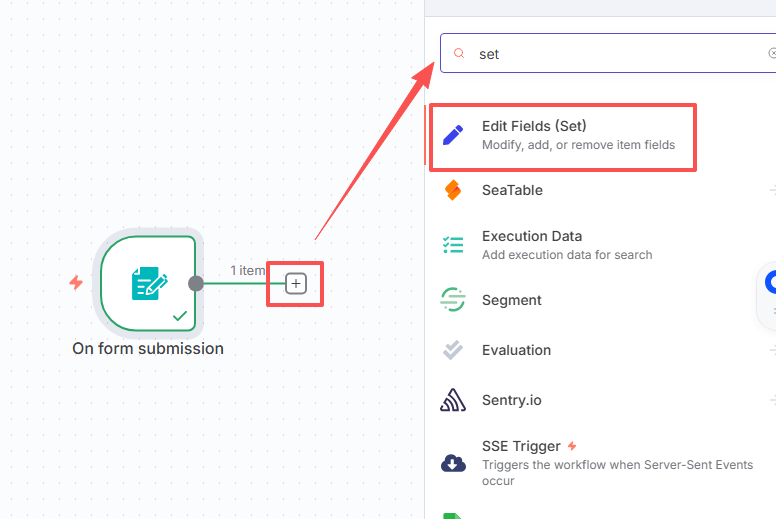
Task: Click the trigger lightning bolt icon
Action: pos(76,283)
